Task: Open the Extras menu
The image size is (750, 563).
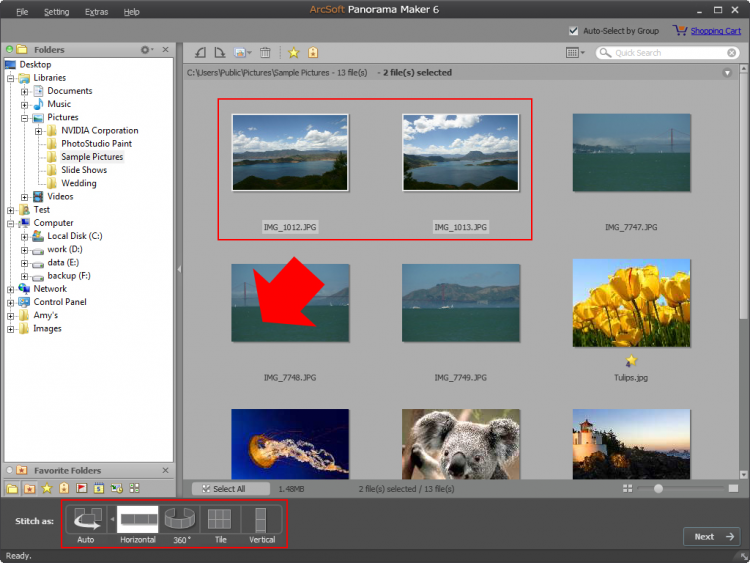Action: (x=97, y=12)
